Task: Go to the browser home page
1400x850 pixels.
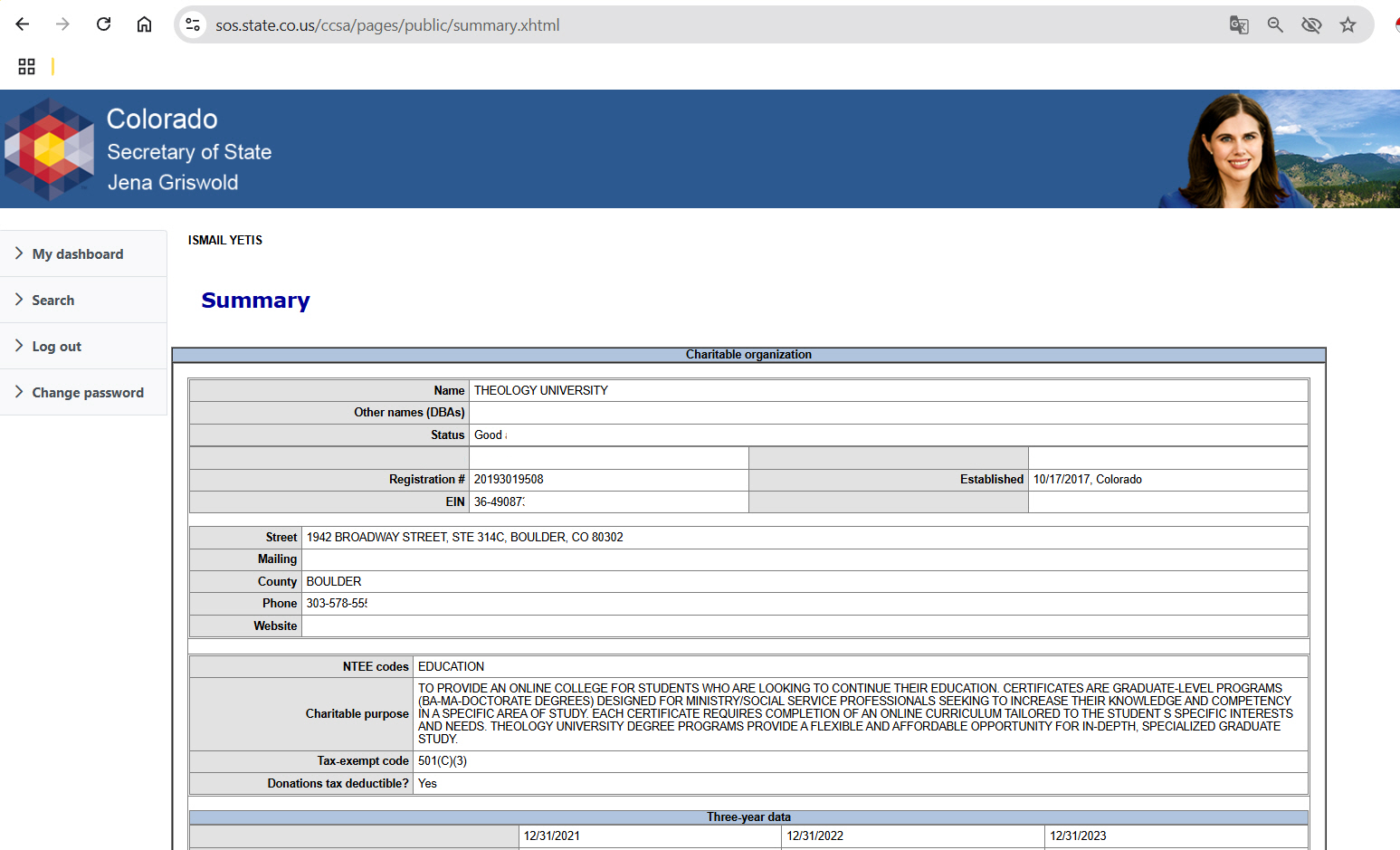Action: point(144,24)
